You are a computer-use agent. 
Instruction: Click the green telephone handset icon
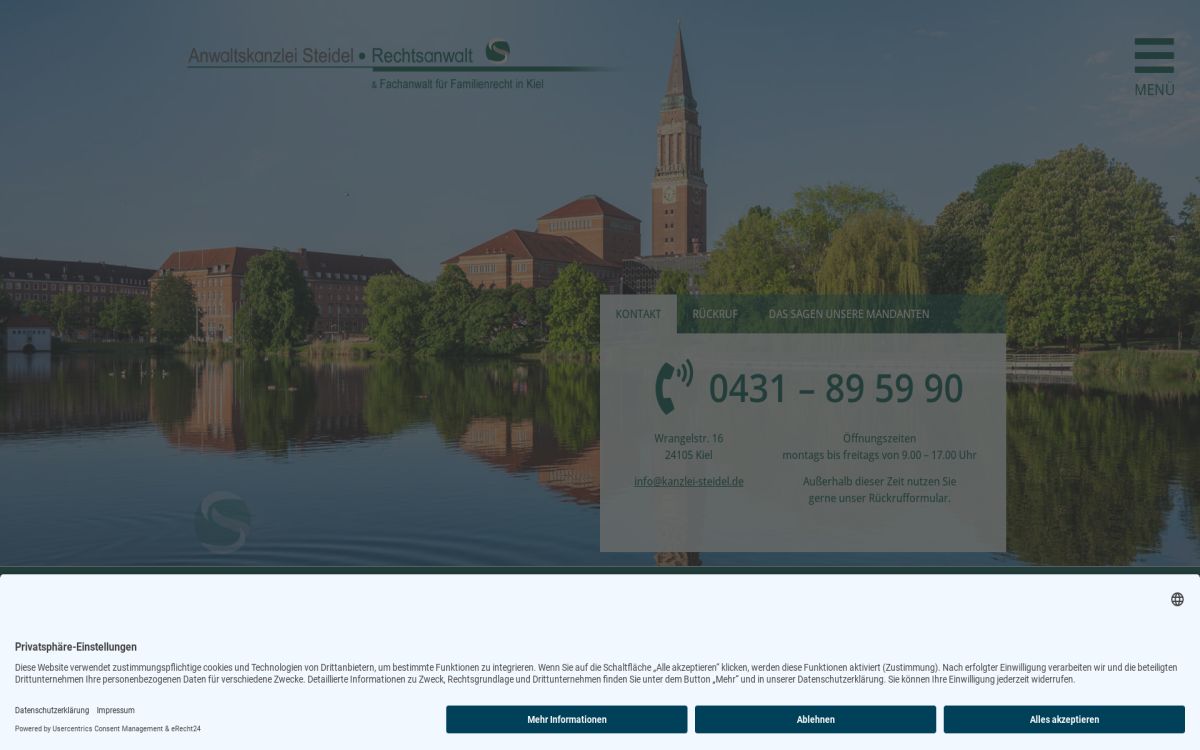673,387
